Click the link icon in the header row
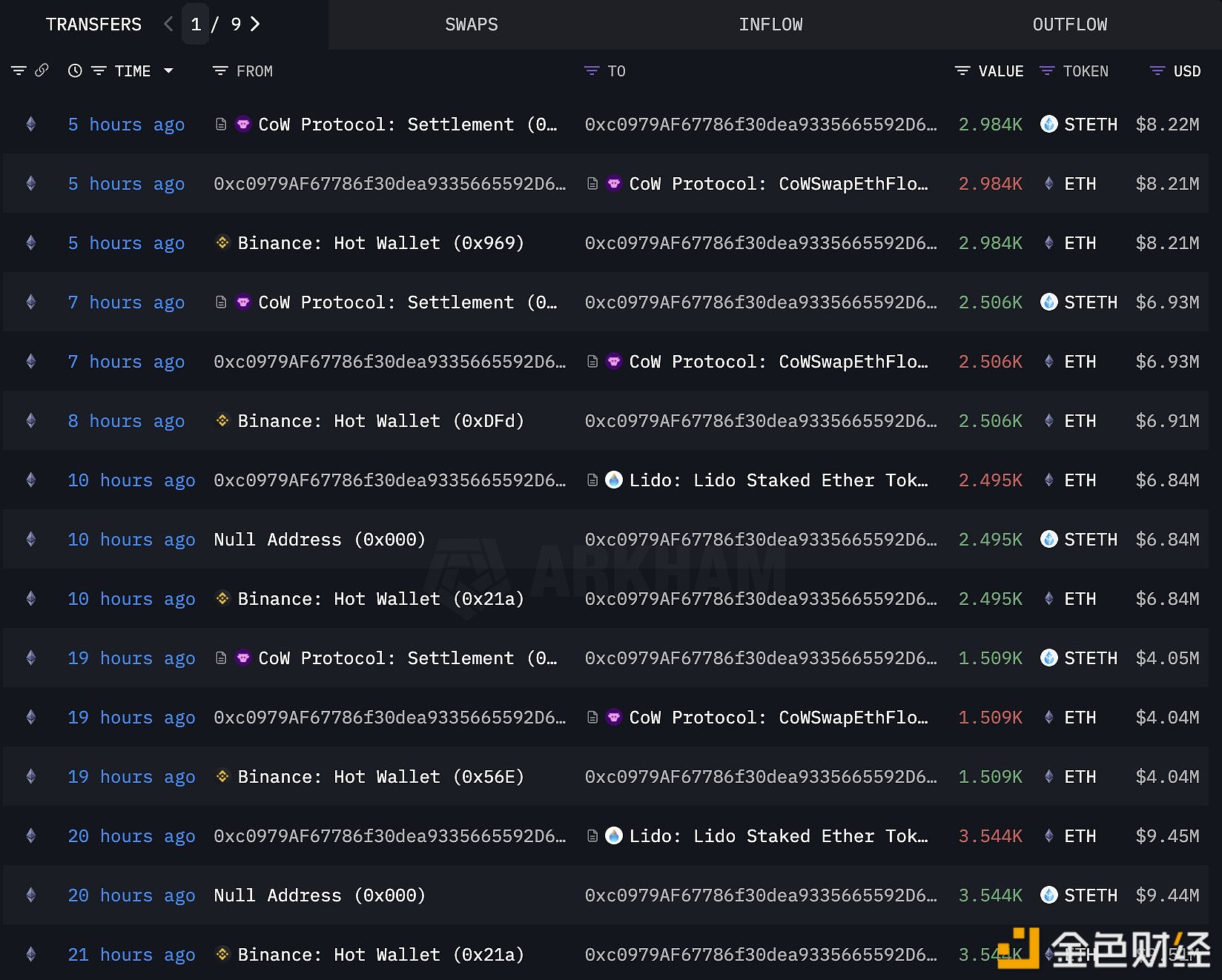The width and height of the screenshot is (1222, 980). (42, 70)
